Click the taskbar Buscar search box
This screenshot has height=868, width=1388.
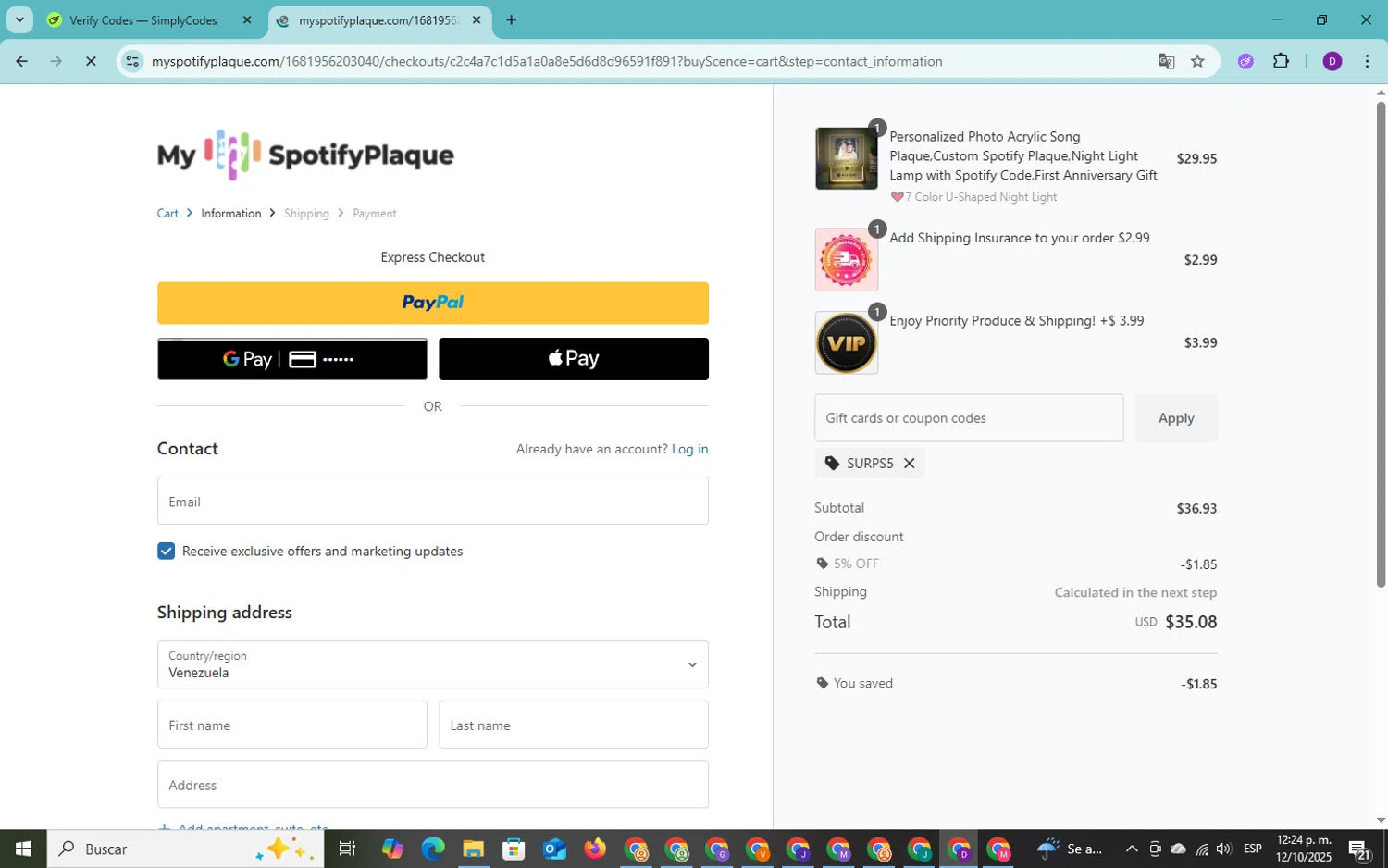185,849
